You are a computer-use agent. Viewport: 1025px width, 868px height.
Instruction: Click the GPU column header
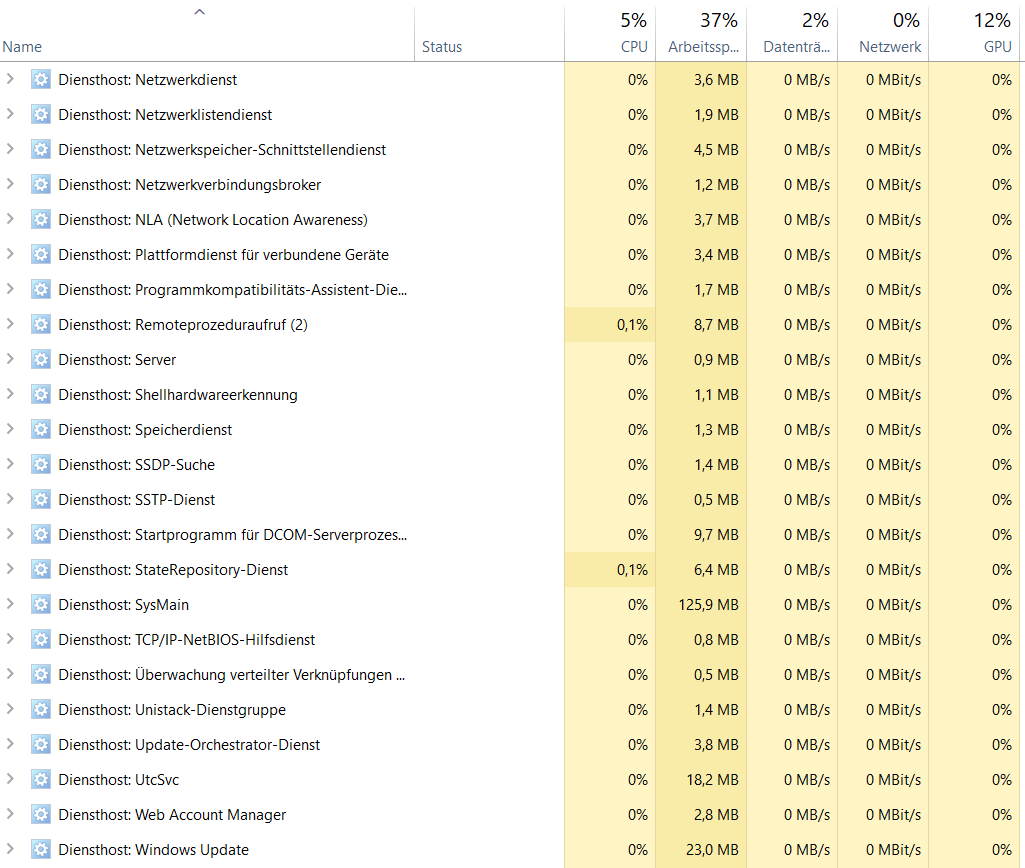997,47
